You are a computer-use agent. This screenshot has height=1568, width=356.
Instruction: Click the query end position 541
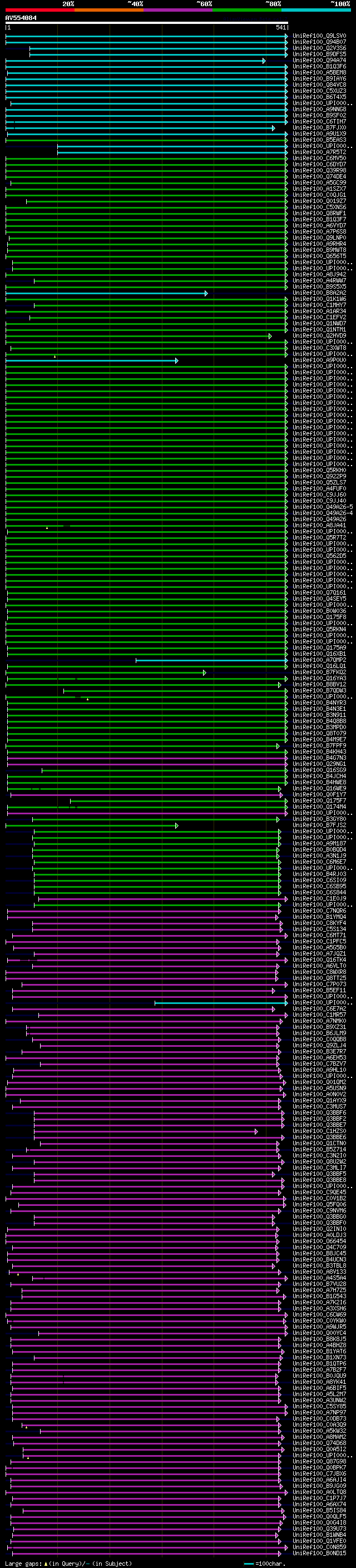coord(281,27)
